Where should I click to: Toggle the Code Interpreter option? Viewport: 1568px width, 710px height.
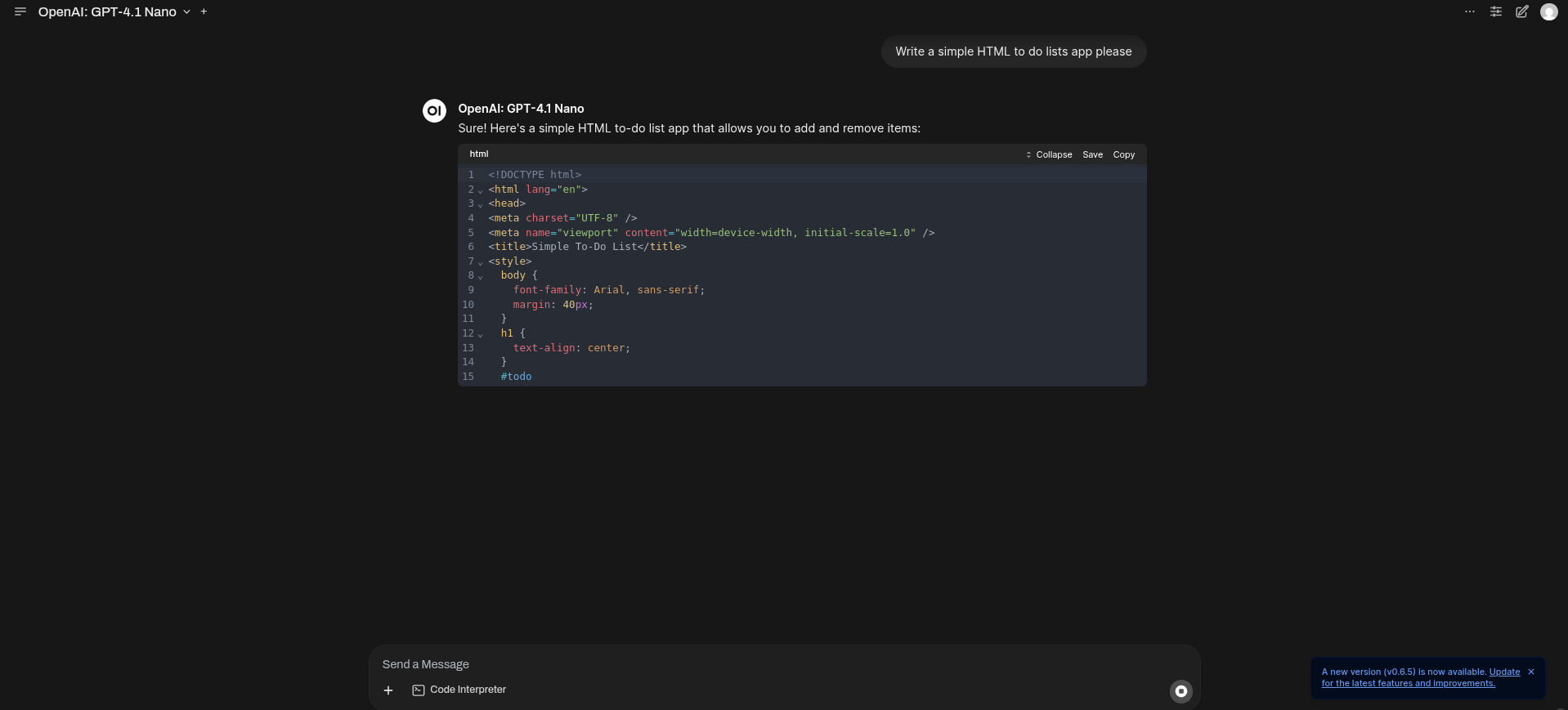pyautogui.click(x=459, y=690)
